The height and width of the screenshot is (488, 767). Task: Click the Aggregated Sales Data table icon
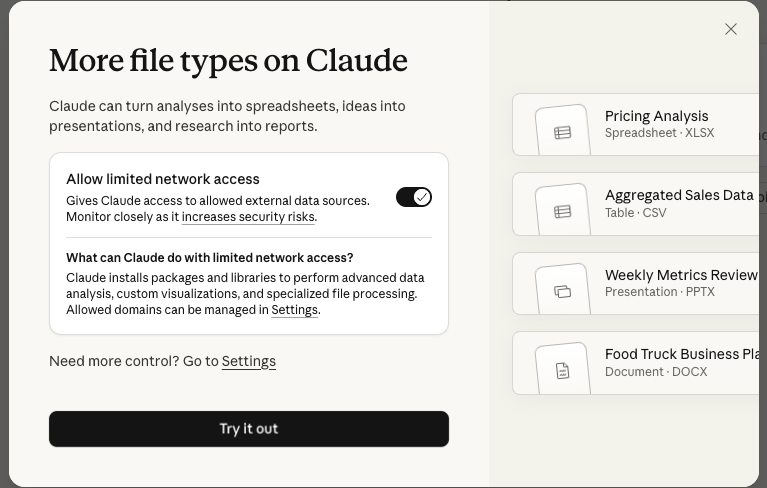pos(563,212)
